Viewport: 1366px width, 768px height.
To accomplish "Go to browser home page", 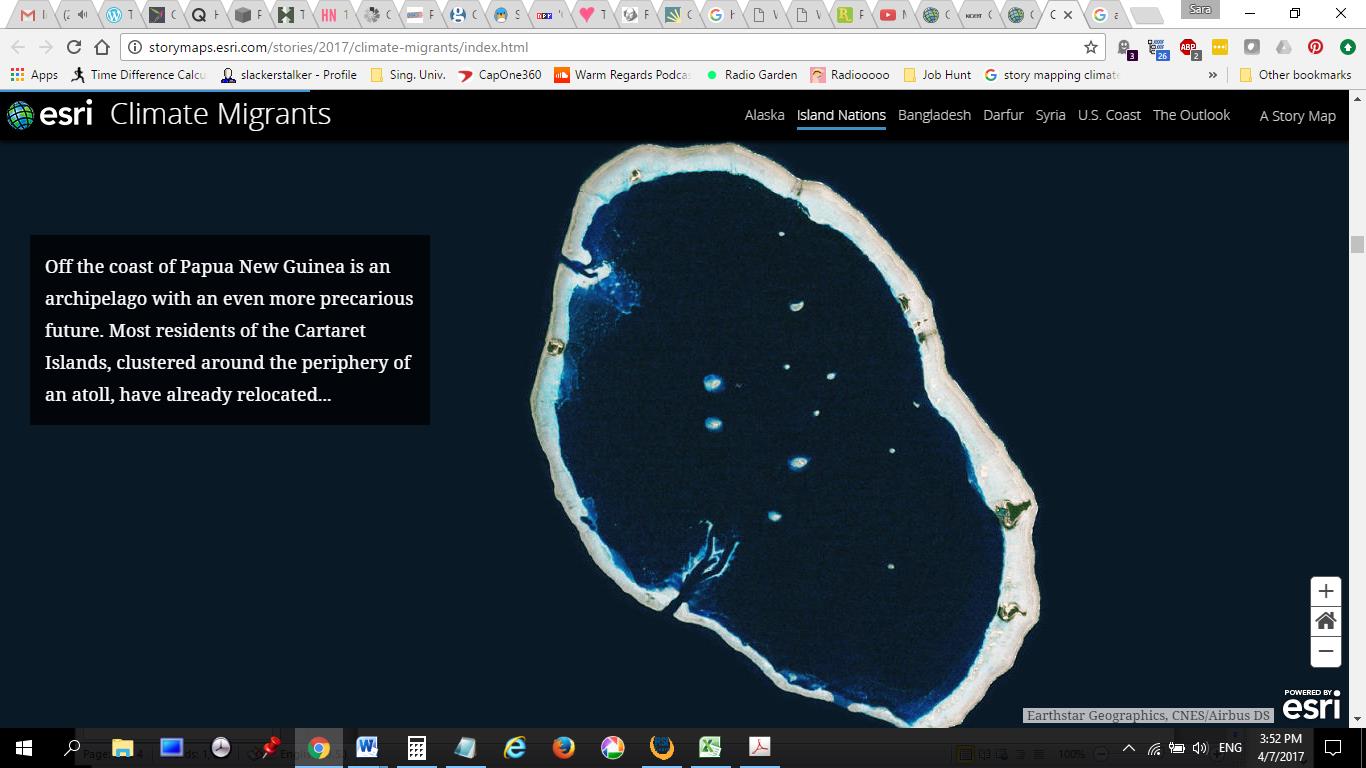I will pos(102,47).
